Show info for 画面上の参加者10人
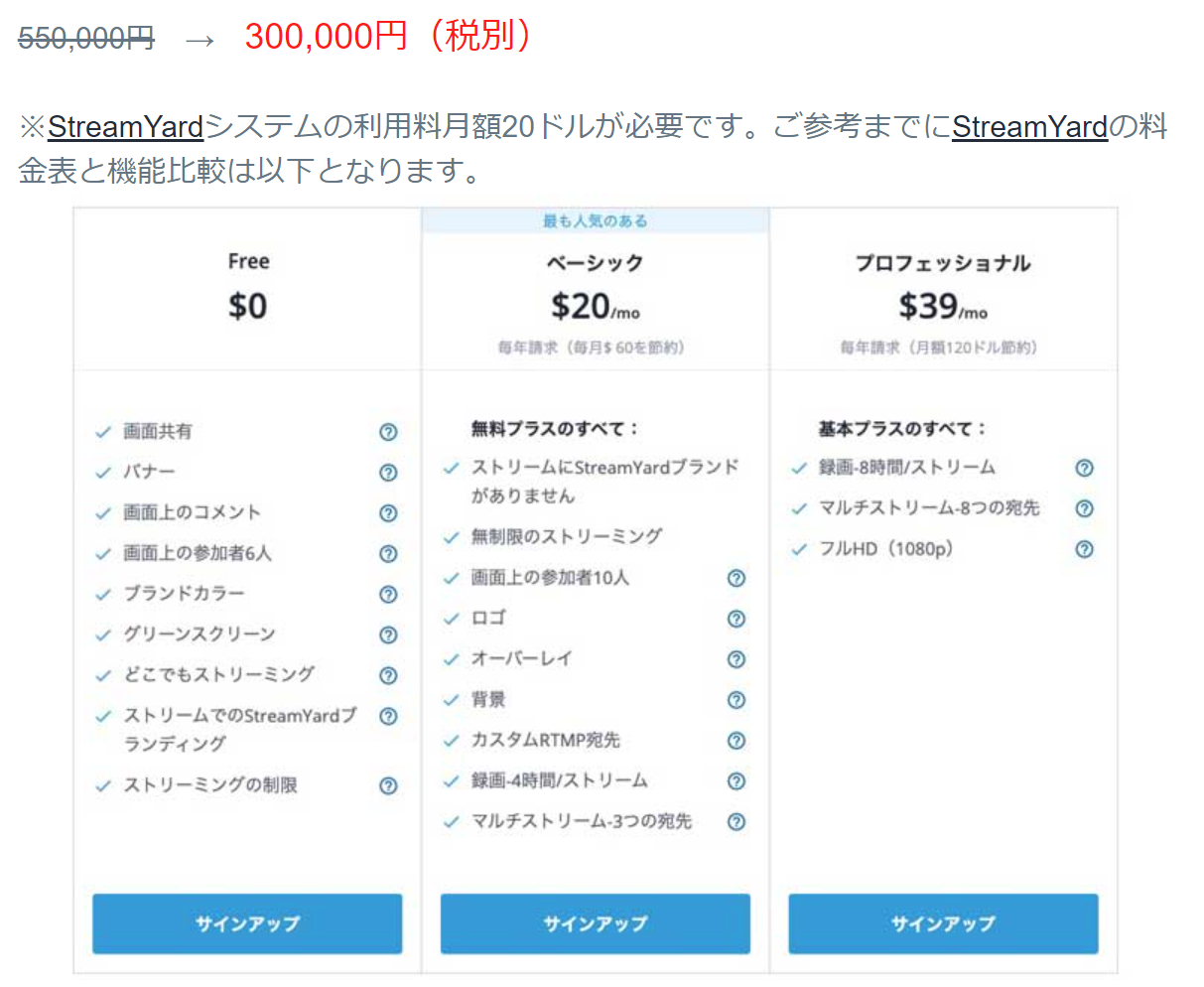The width and height of the screenshot is (1204, 987). tap(736, 578)
